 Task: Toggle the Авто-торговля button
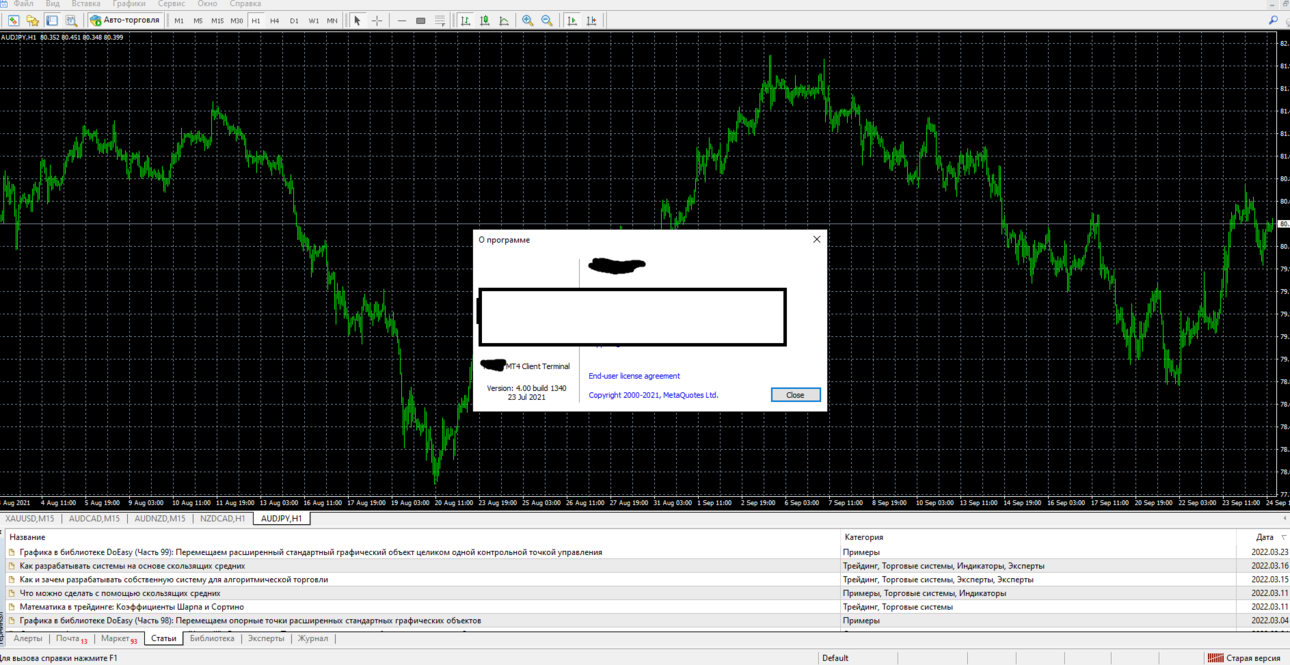pos(125,20)
